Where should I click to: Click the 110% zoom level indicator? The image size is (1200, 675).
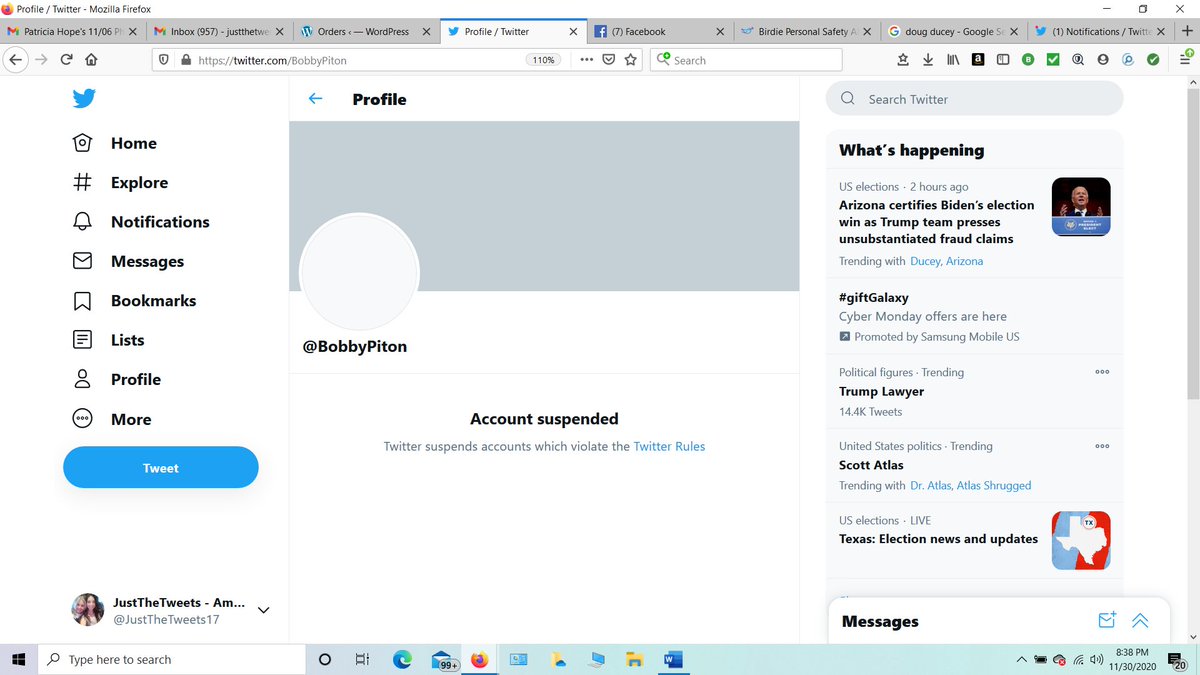[543, 60]
